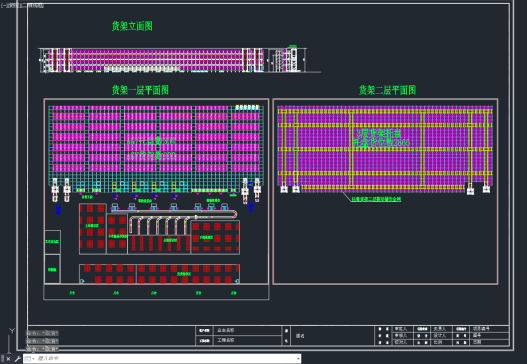The width and height of the screenshot is (527, 364).
Task: Select the 项目编号 title block text
Action: tap(481, 328)
